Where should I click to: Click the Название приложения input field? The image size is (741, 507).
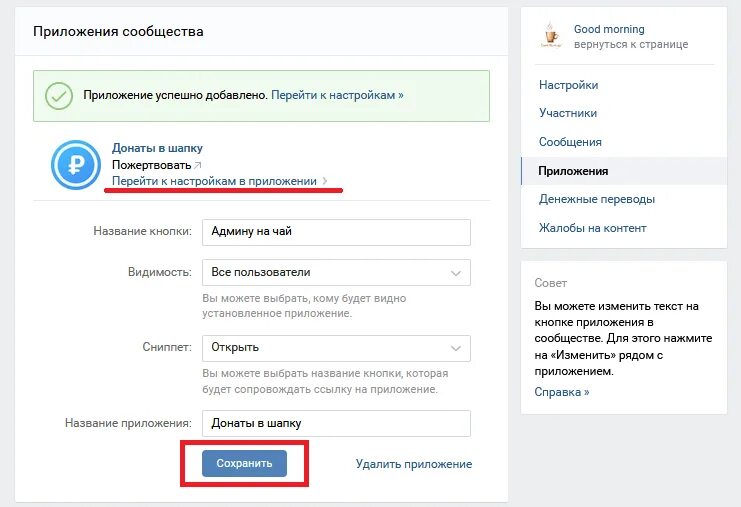[x=336, y=423]
